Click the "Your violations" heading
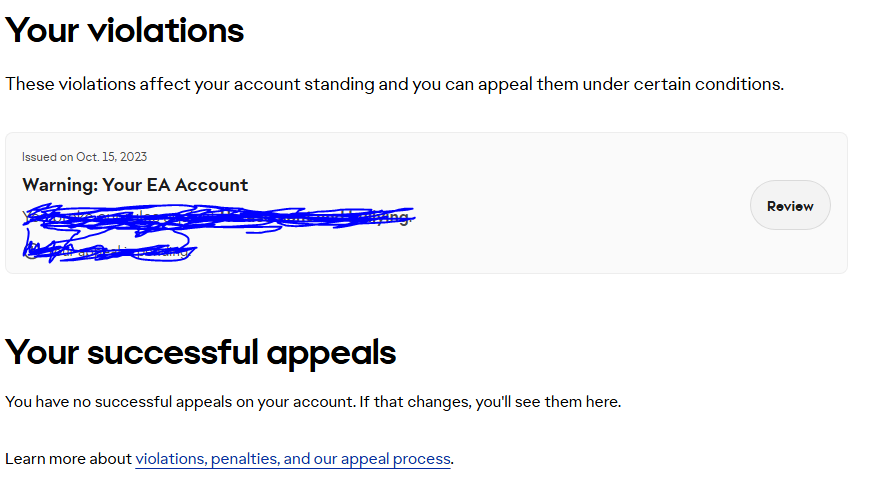The width and height of the screenshot is (880, 488). [x=125, y=30]
